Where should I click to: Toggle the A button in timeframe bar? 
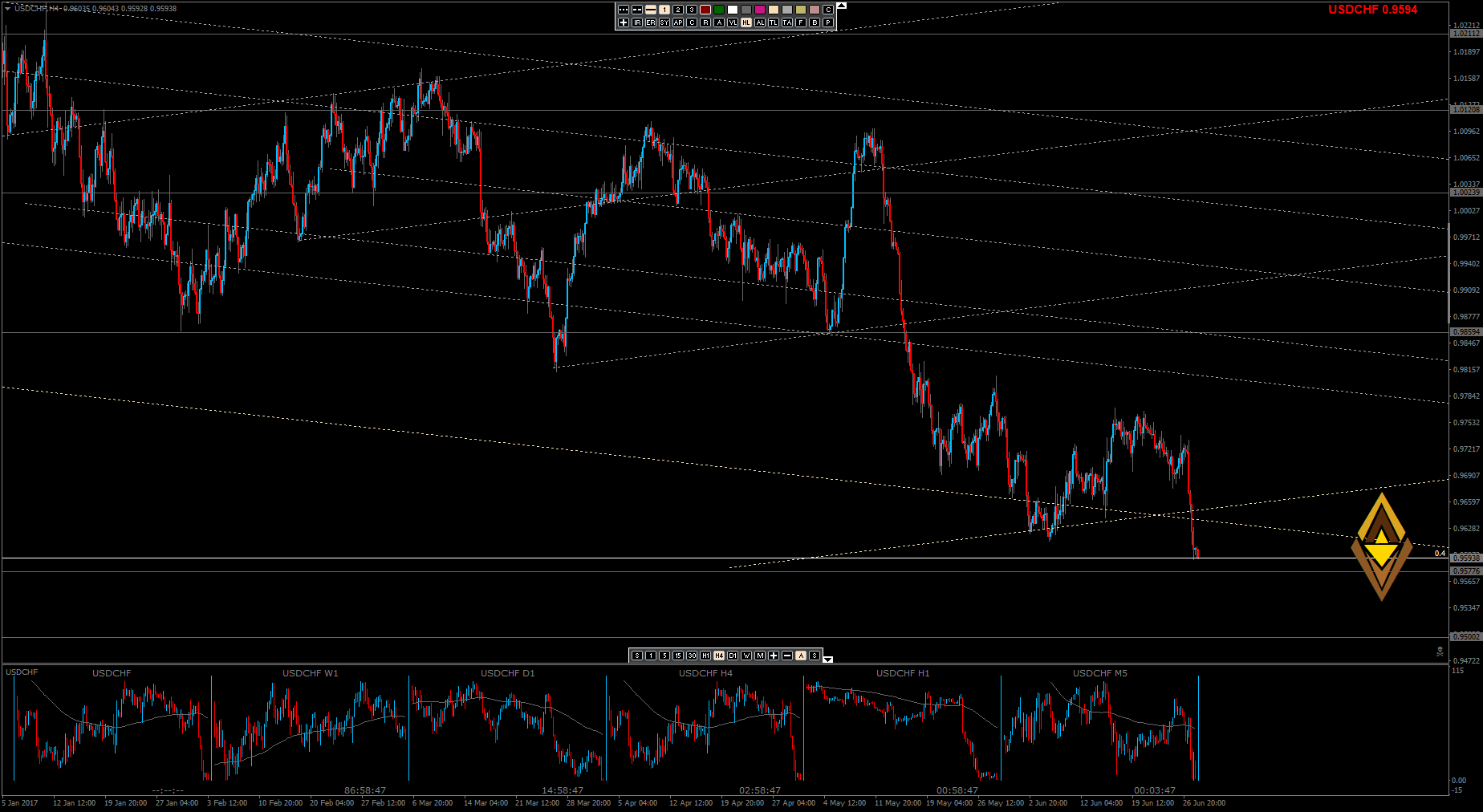[x=801, y=656]
